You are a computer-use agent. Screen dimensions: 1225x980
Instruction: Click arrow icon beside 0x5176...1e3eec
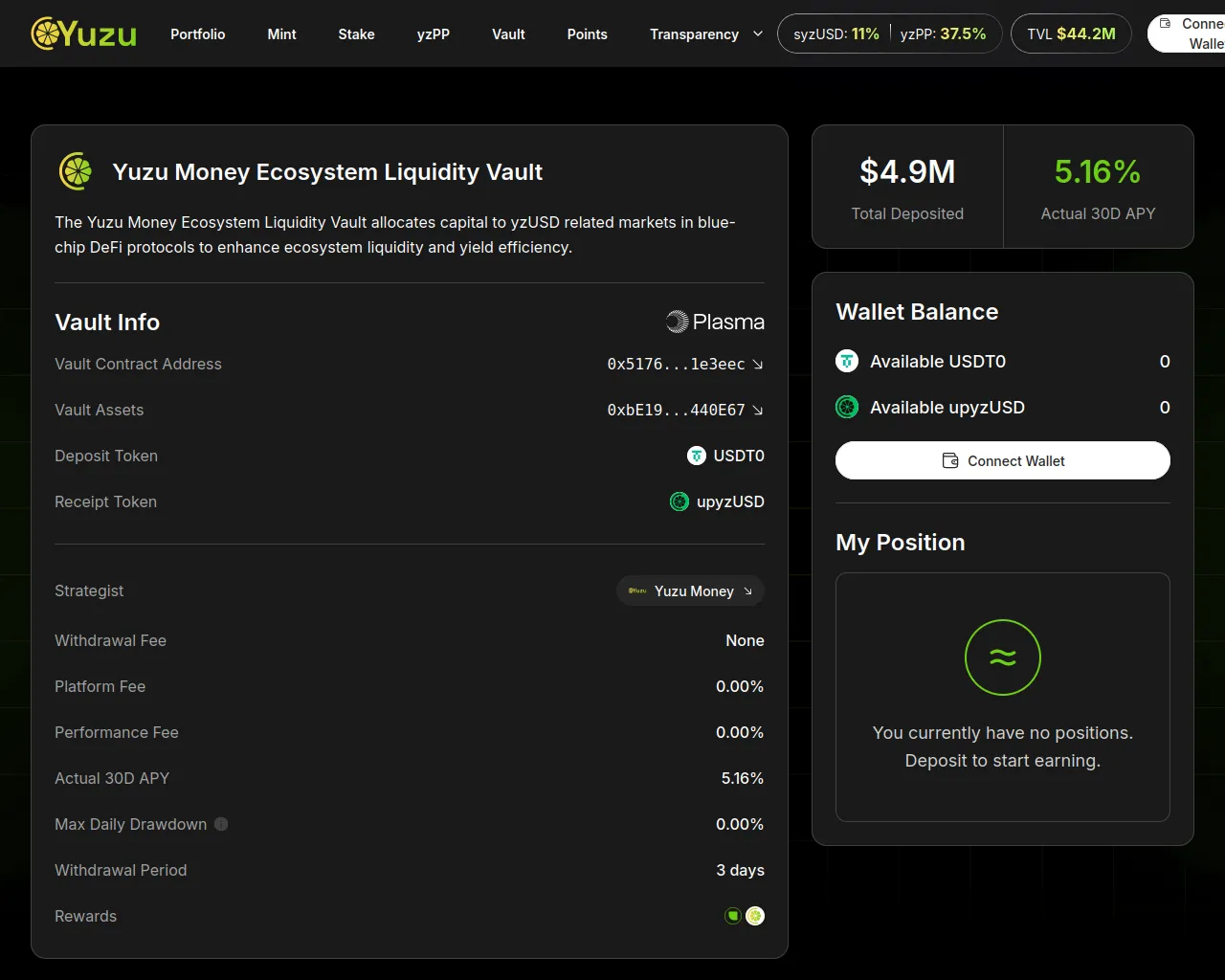click(x=758, y=364)
